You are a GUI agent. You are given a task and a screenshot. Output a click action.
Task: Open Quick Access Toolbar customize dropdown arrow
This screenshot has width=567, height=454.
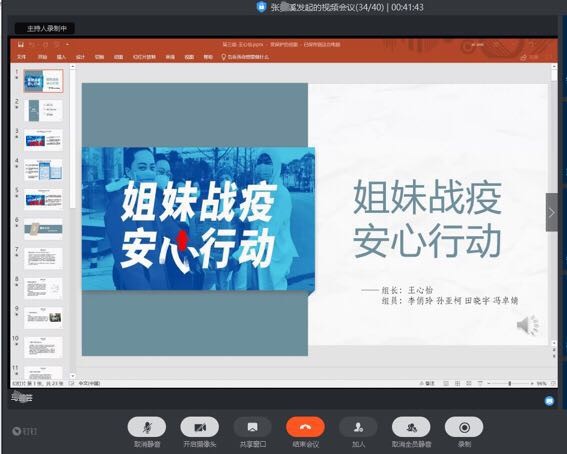point(68,44)
